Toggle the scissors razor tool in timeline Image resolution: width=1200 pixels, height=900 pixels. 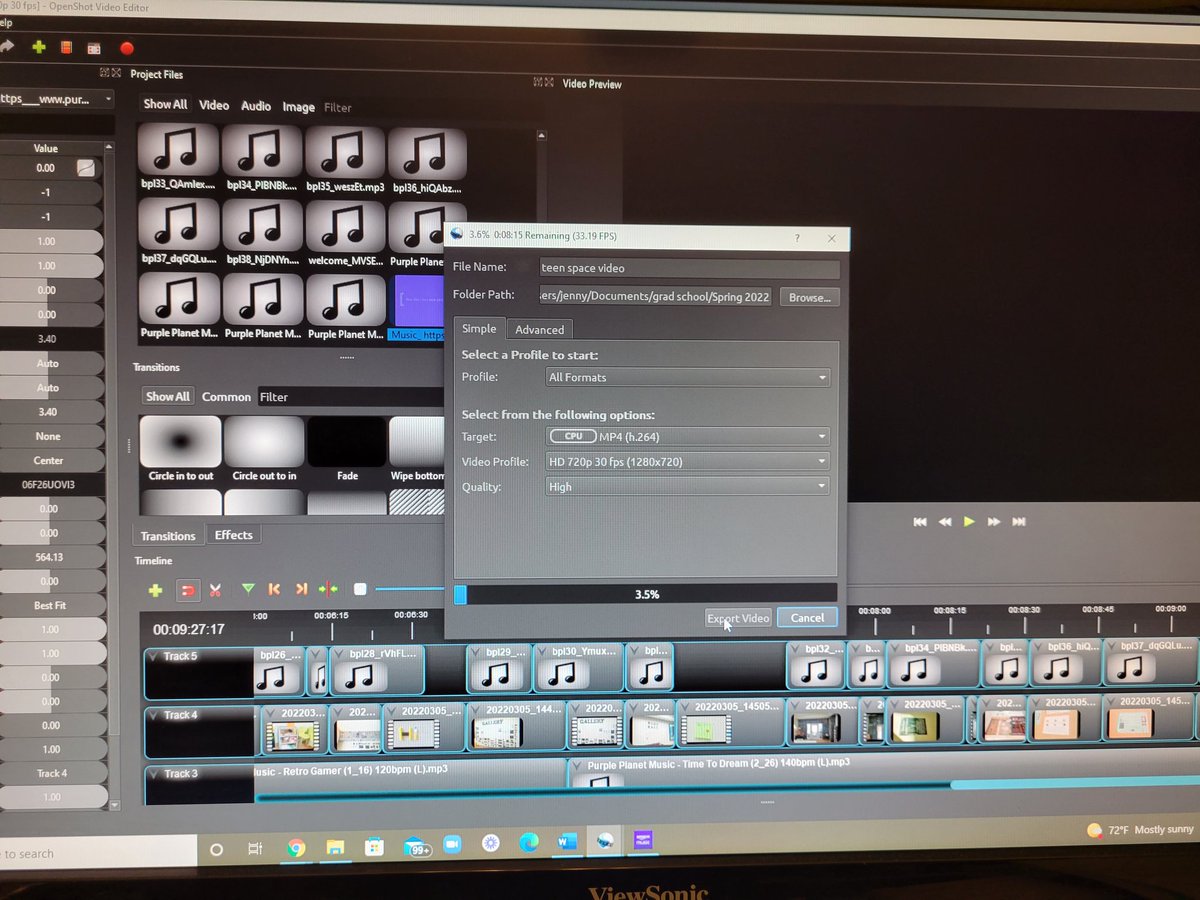tap(215, 590)
